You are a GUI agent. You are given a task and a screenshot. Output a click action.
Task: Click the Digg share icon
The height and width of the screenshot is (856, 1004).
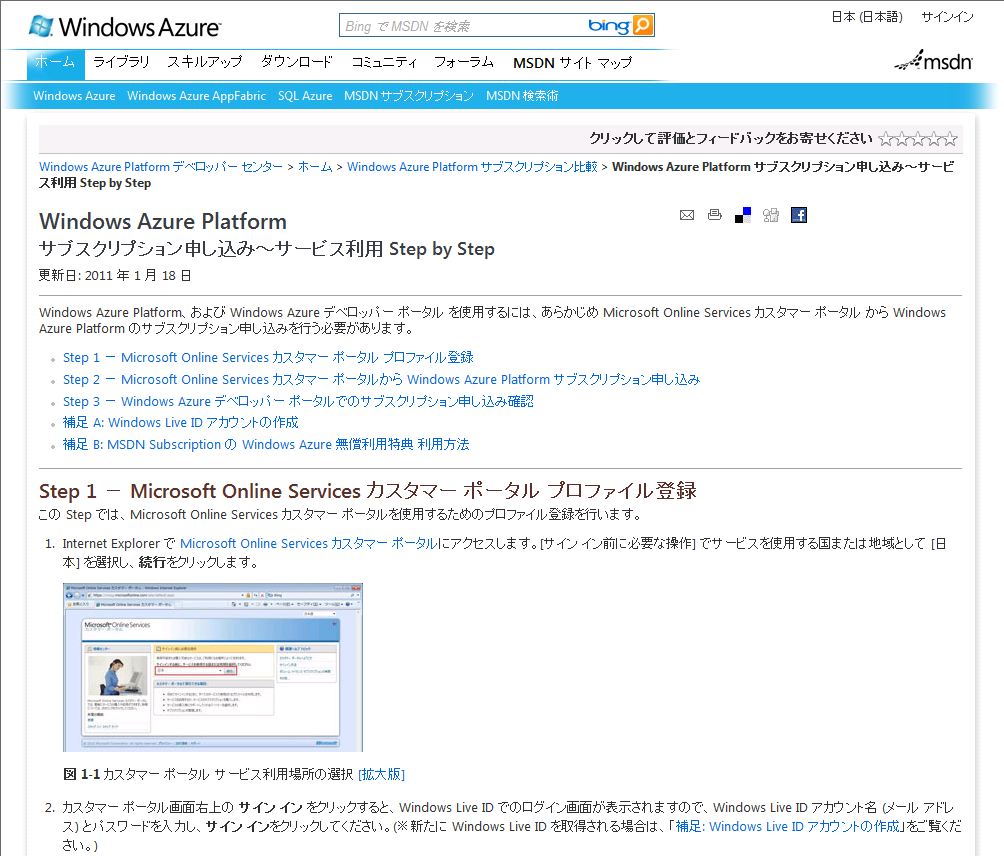771,215
